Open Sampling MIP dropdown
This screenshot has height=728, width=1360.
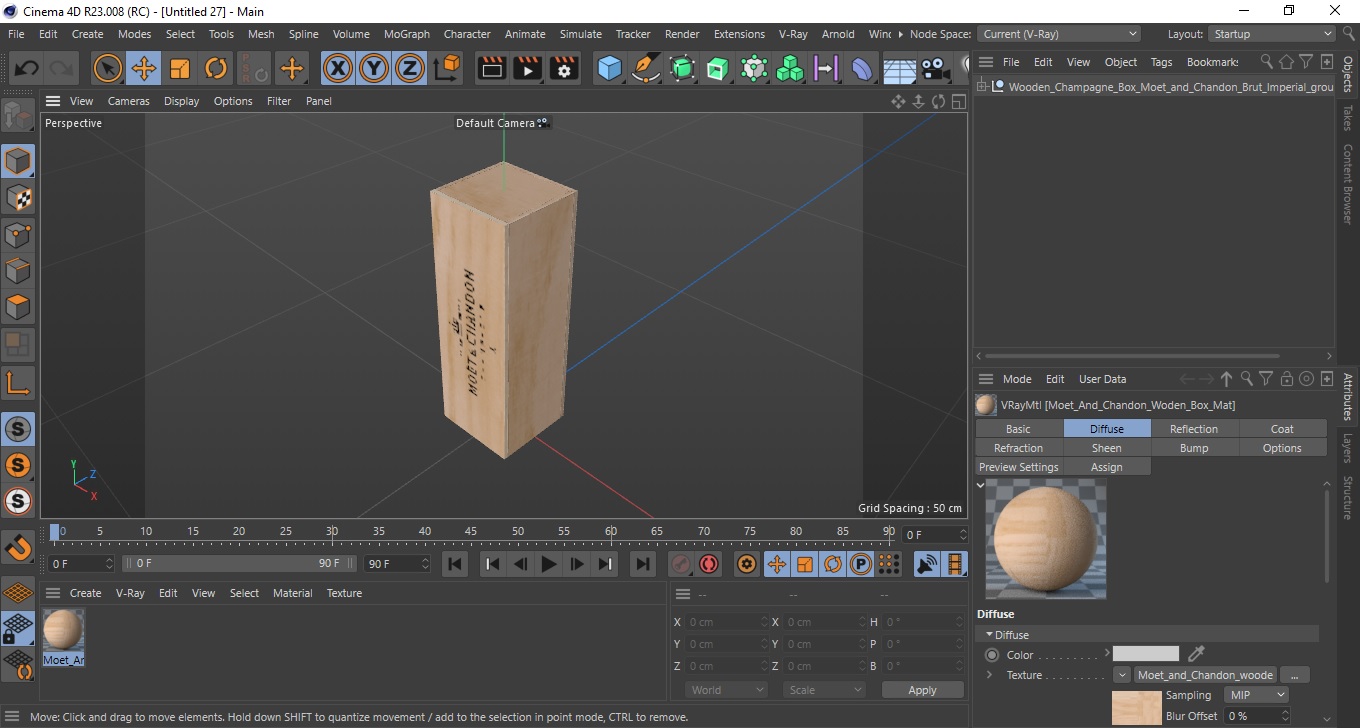pyautogui.click(x=1257, y=694)
